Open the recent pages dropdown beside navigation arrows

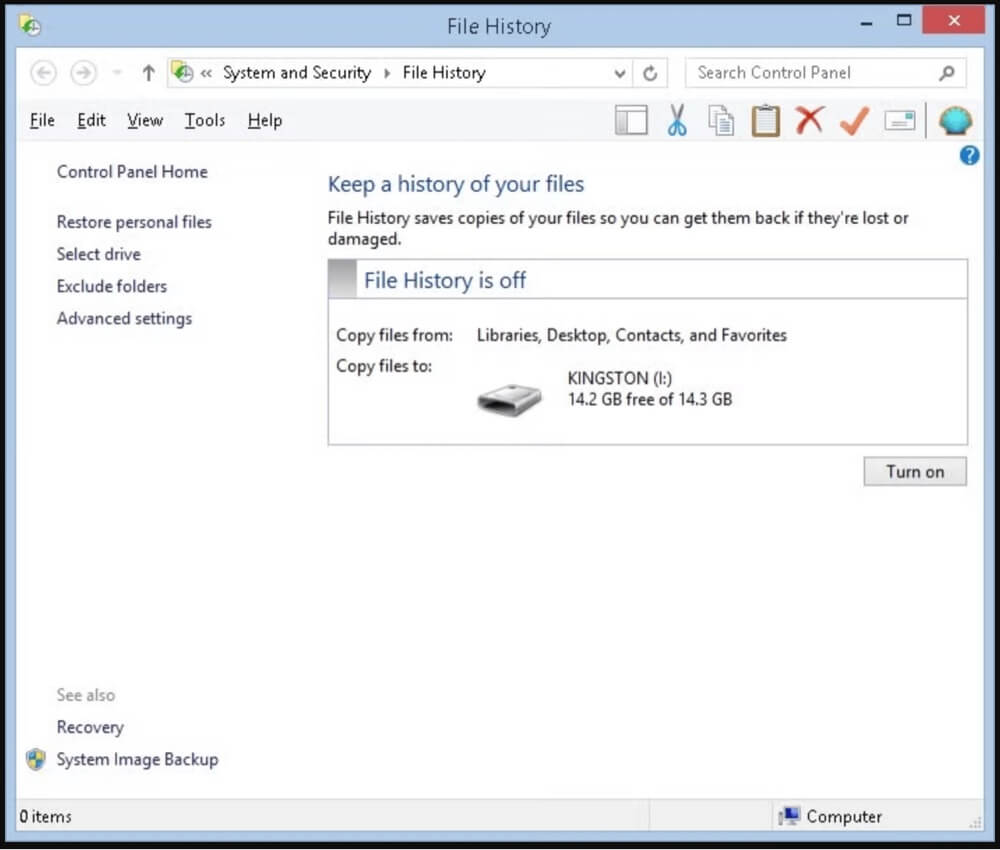click(117, 73)
